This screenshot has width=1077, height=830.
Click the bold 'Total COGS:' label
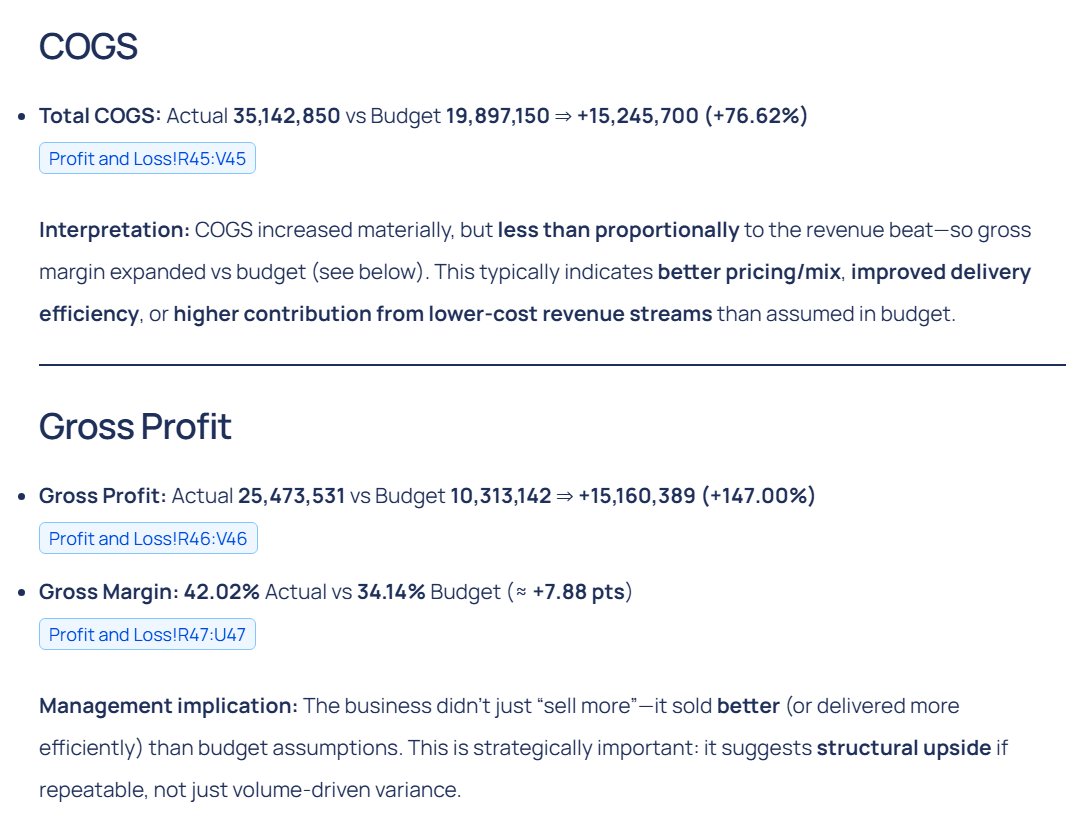[100, 116]
